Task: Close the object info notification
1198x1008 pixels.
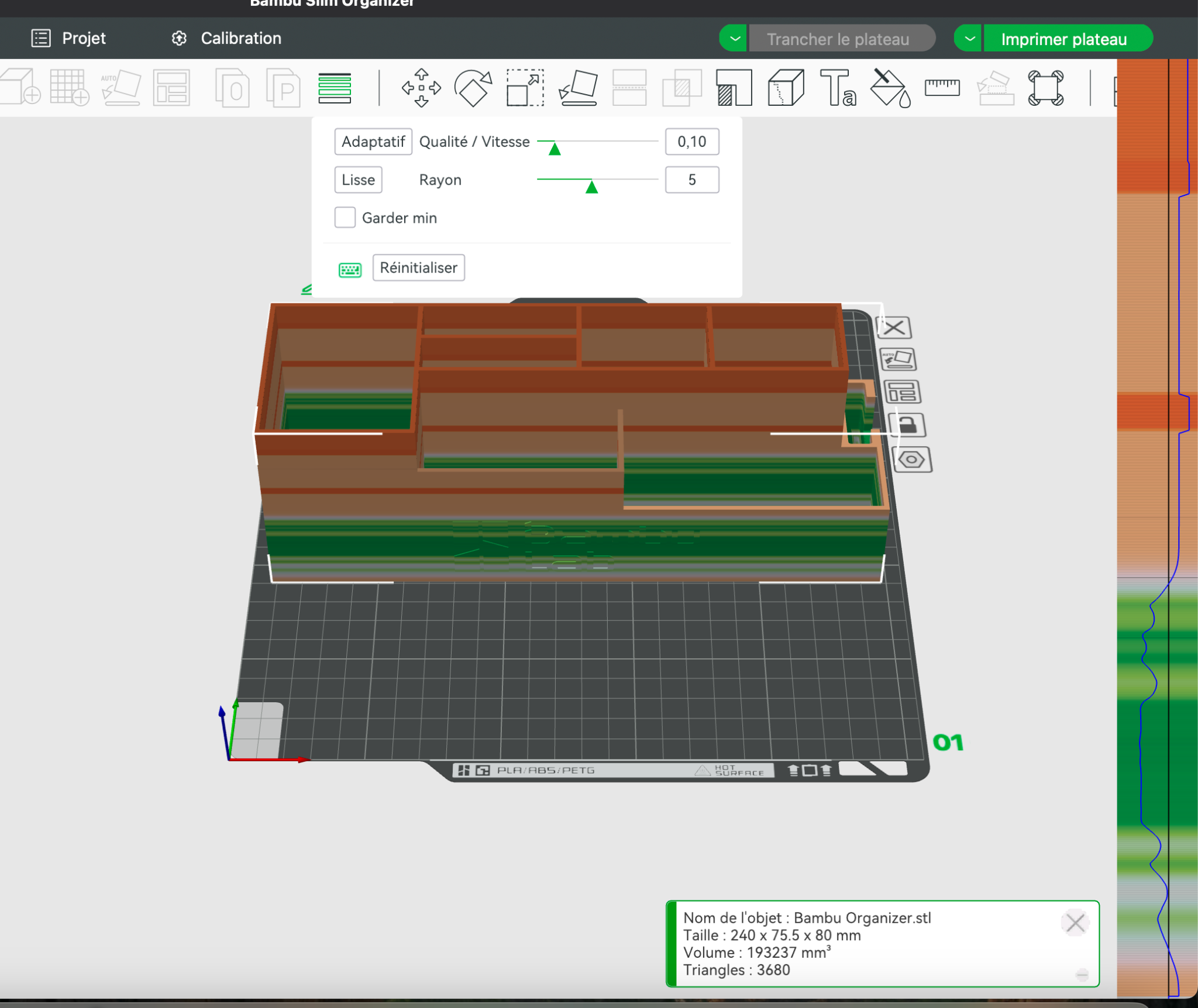Action: point(1075,923)
